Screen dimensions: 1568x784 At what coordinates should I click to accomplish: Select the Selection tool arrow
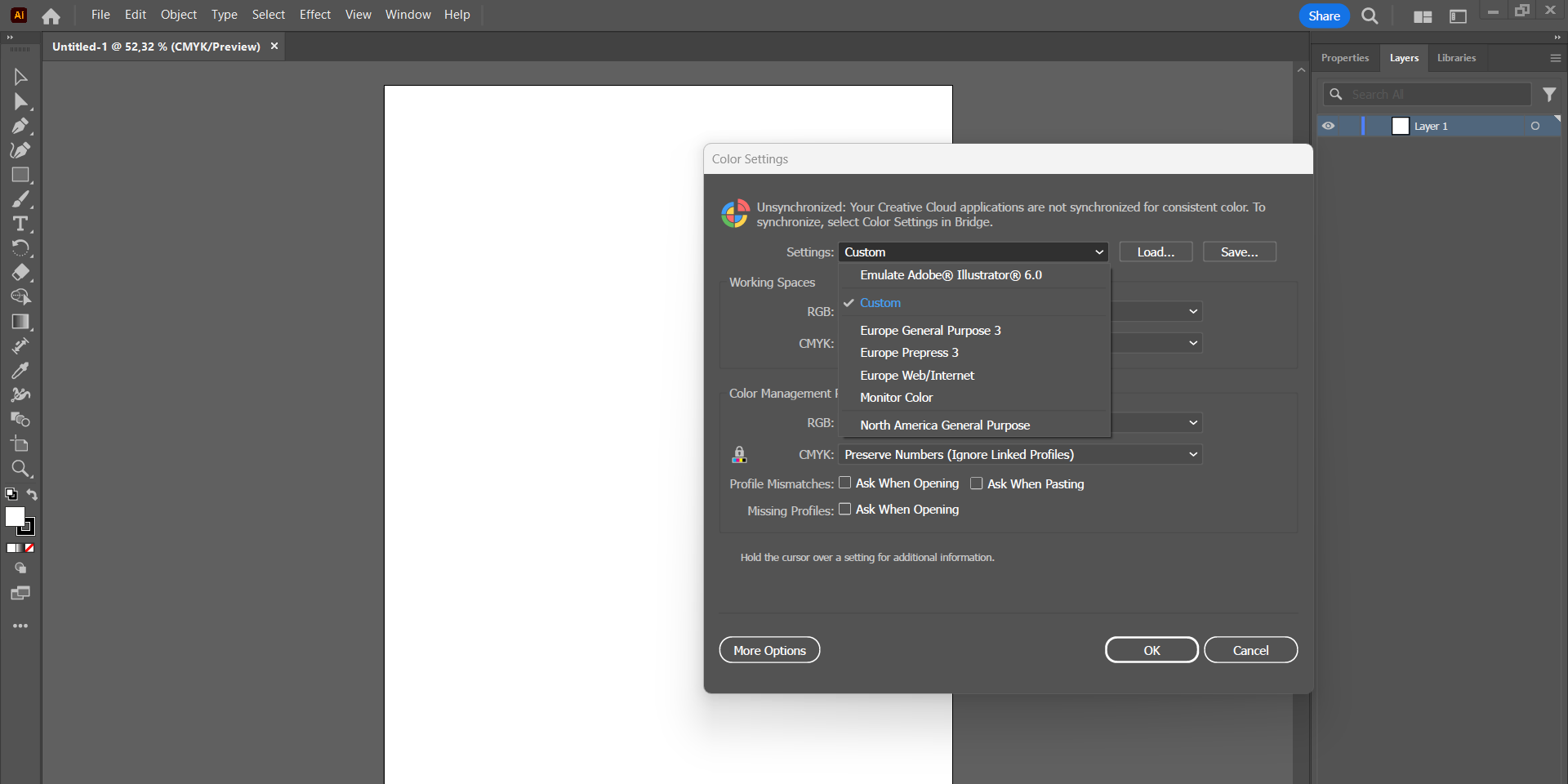coord(20,77)
